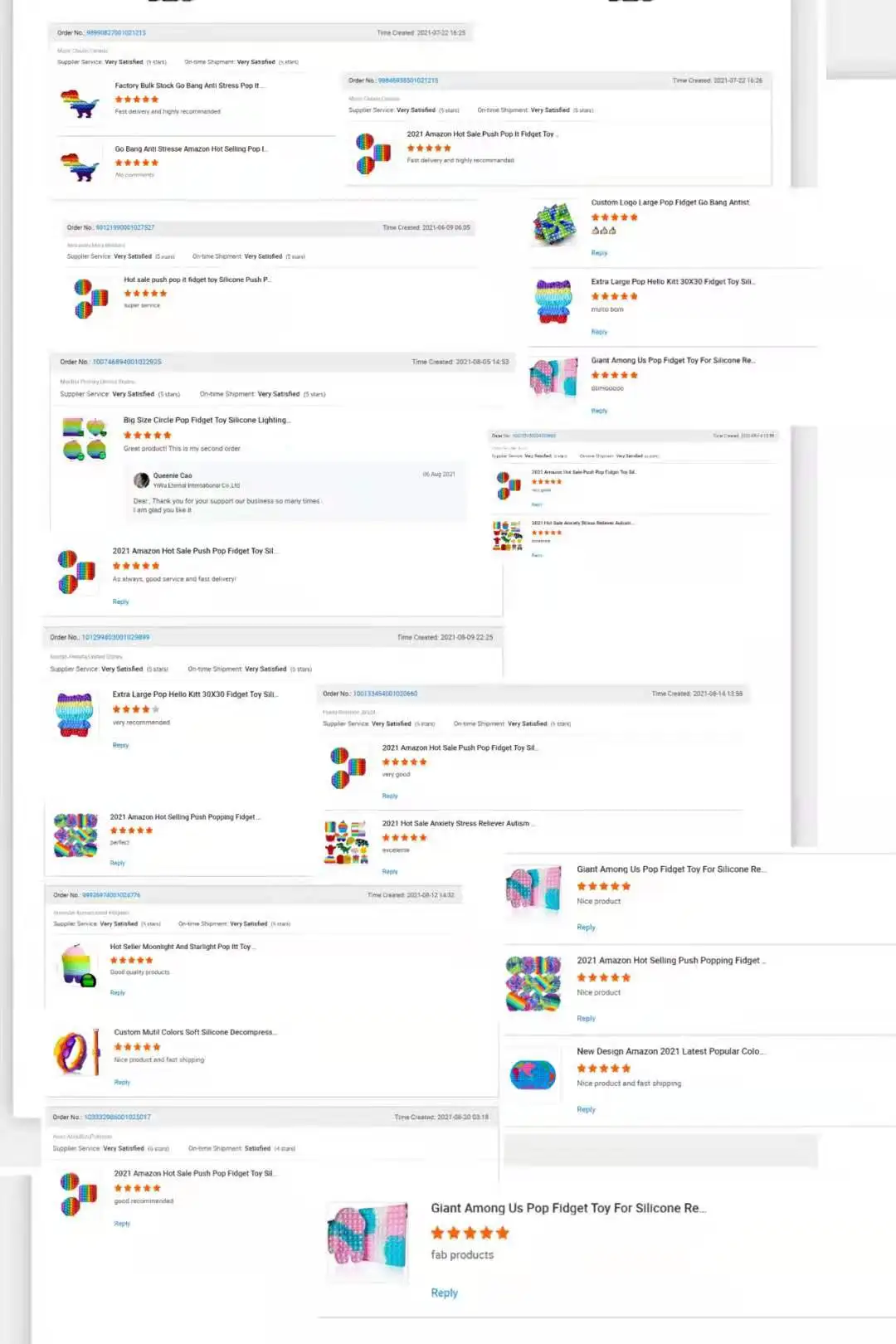
Task: Open the rainbow dinosaur thumbnail beside Factory Bulk Stock
Action: click(80, 102)
